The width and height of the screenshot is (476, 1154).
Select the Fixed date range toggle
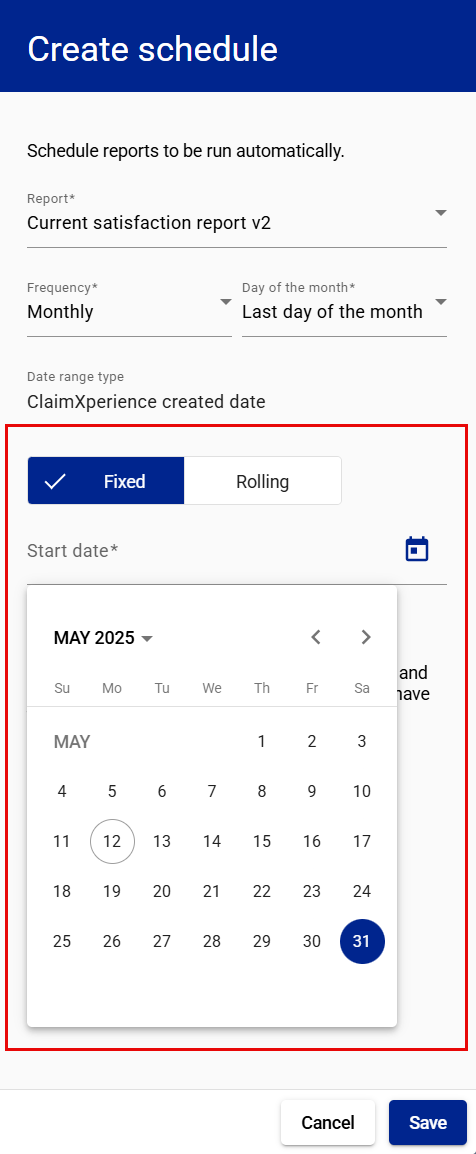click(106, 481)
